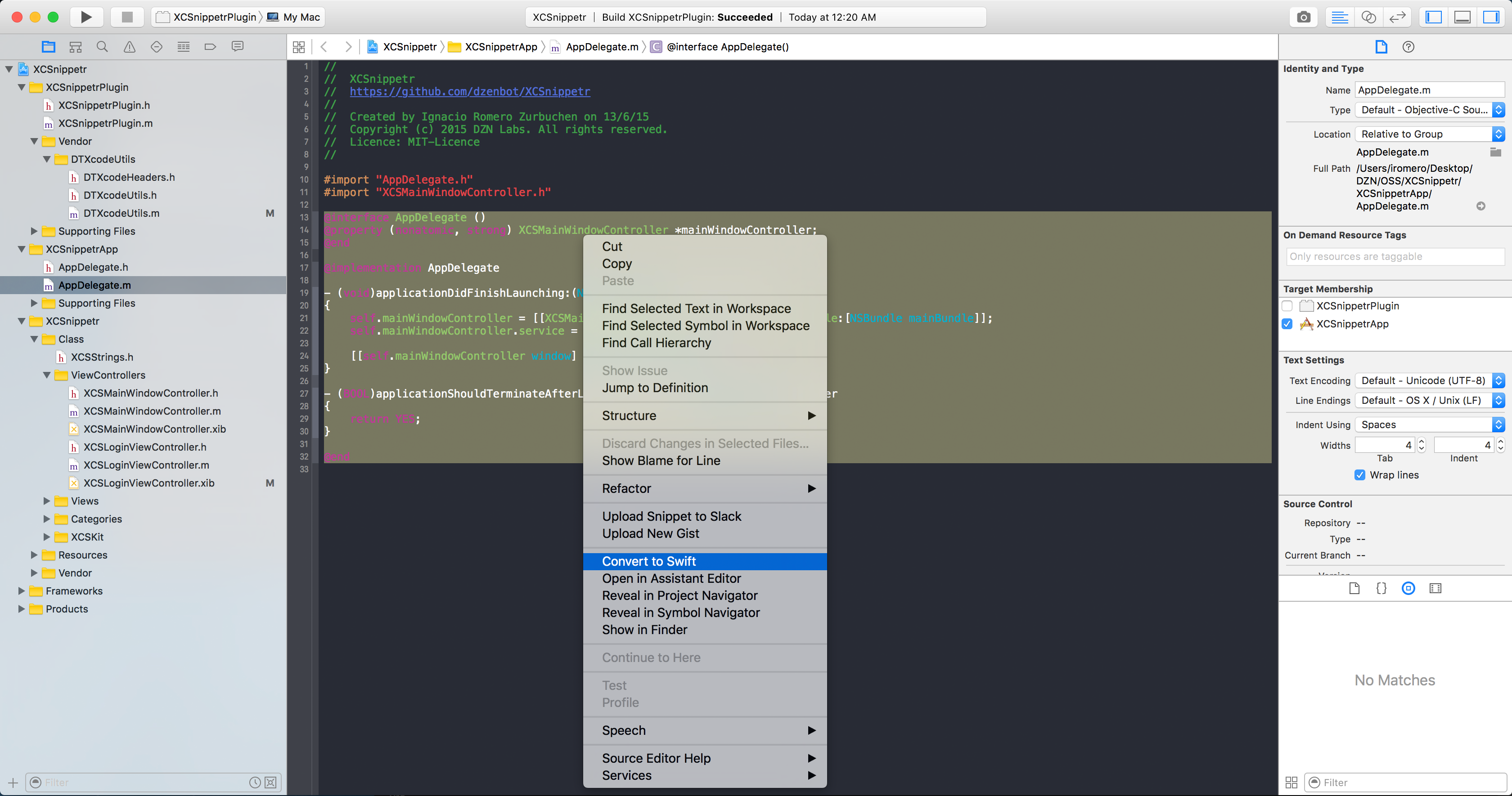Switch to the Version editor arrows icon
Viewport: 1512px width, 796px height.
tap(1398, 17)
